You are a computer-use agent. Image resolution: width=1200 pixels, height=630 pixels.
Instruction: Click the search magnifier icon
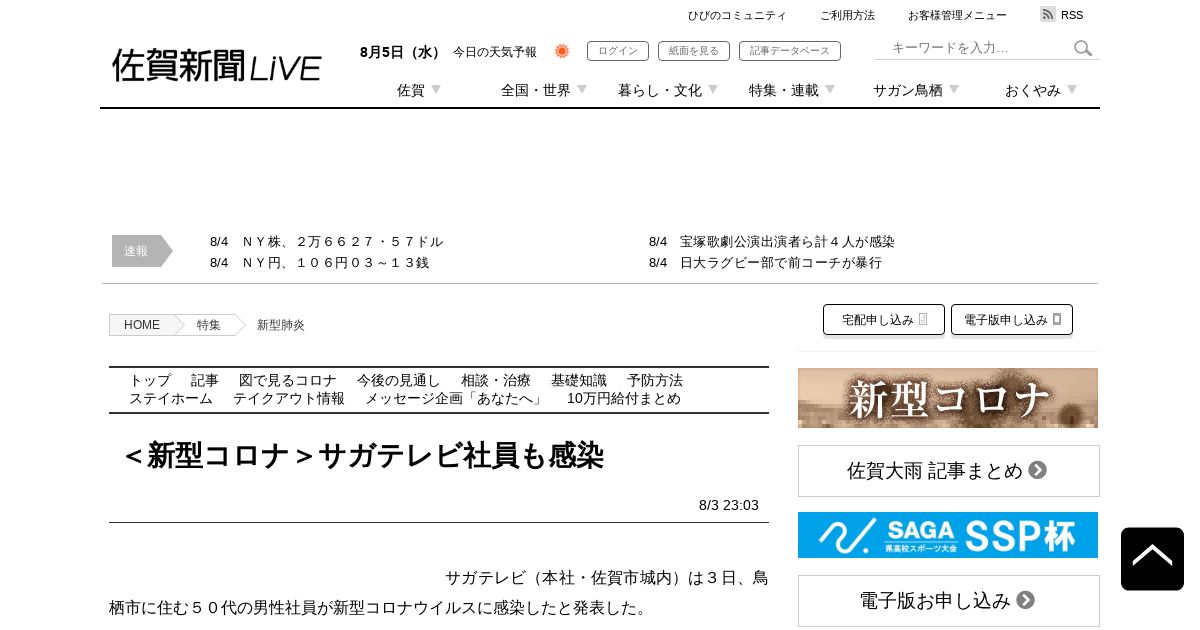click(x=1083, y=48)
